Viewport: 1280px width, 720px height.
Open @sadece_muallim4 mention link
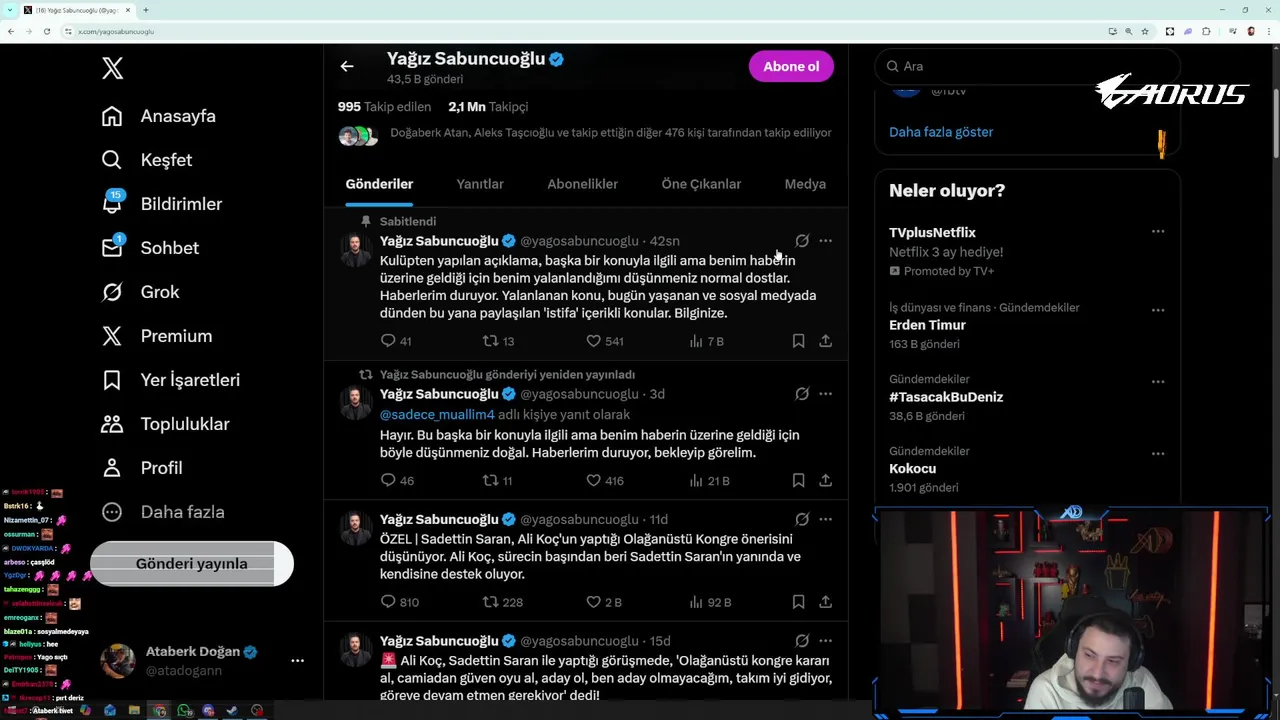437,415
